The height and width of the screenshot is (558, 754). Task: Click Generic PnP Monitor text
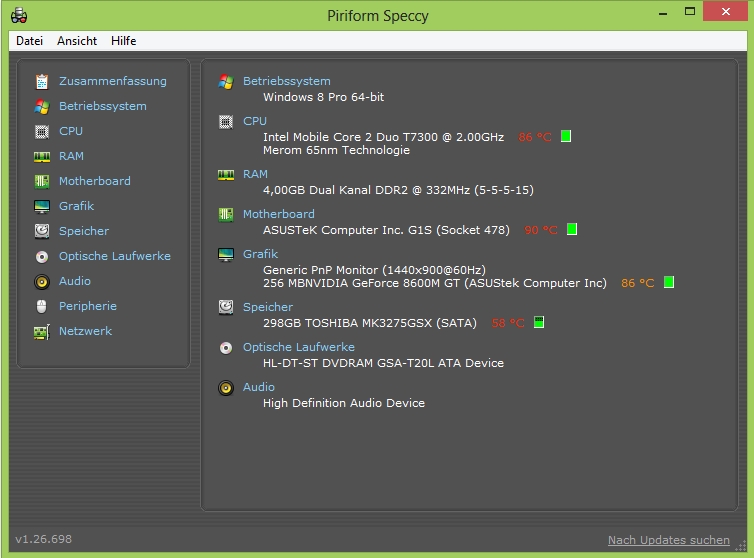(x=374, y=270)
